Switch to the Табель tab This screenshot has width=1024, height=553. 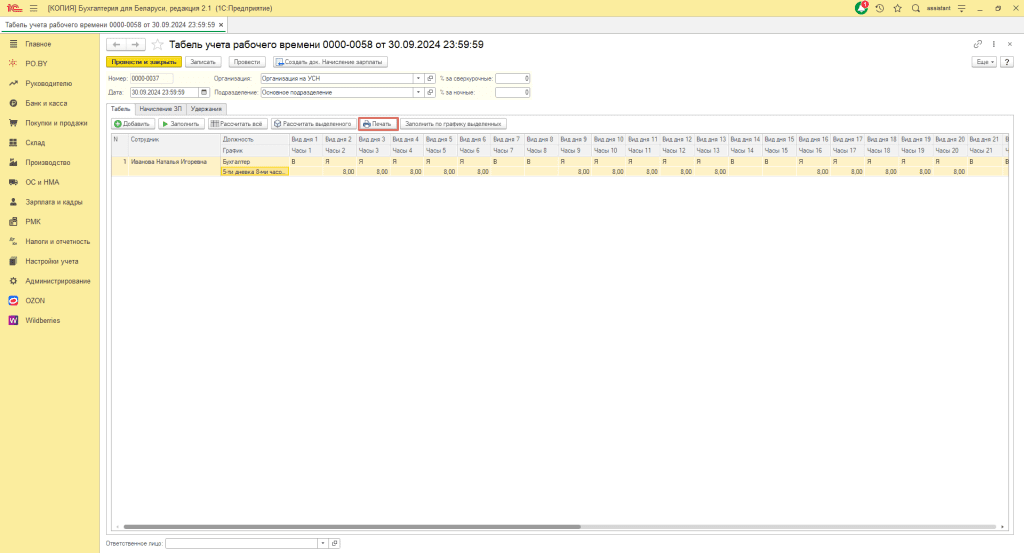coord(121,109)
